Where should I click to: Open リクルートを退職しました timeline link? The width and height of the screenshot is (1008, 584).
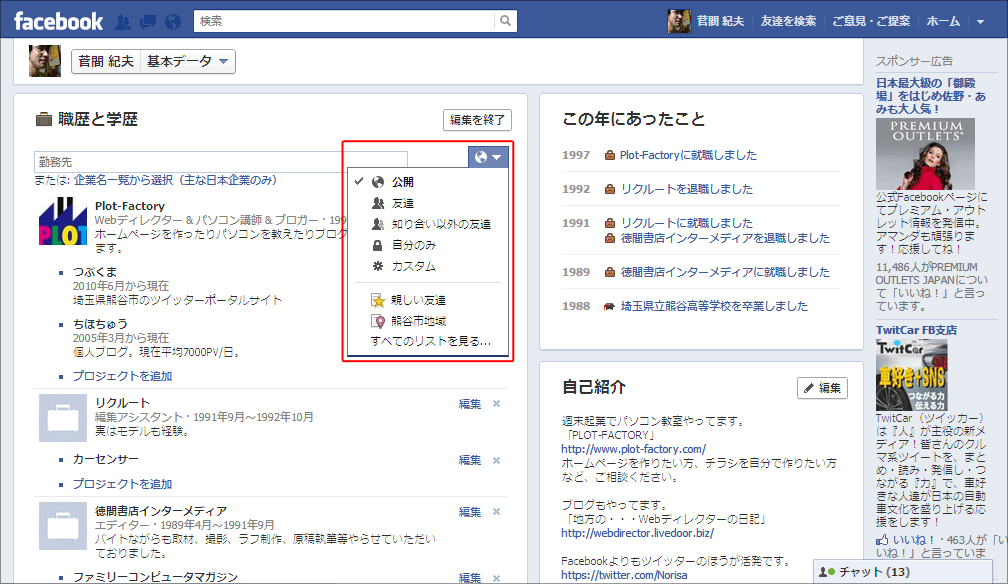coord(686,189)
